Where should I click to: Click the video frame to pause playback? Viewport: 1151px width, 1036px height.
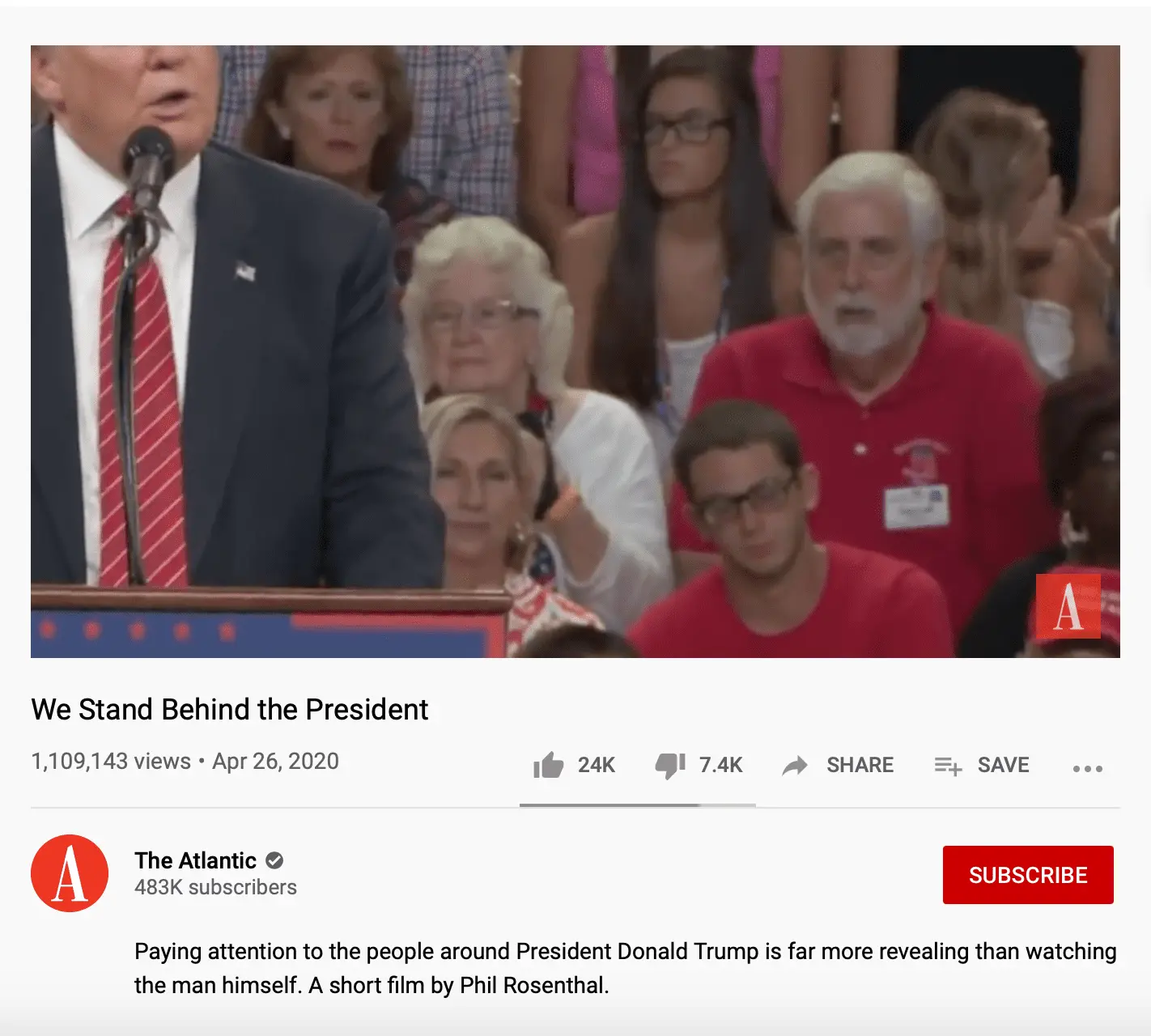(x=575, y=351)
